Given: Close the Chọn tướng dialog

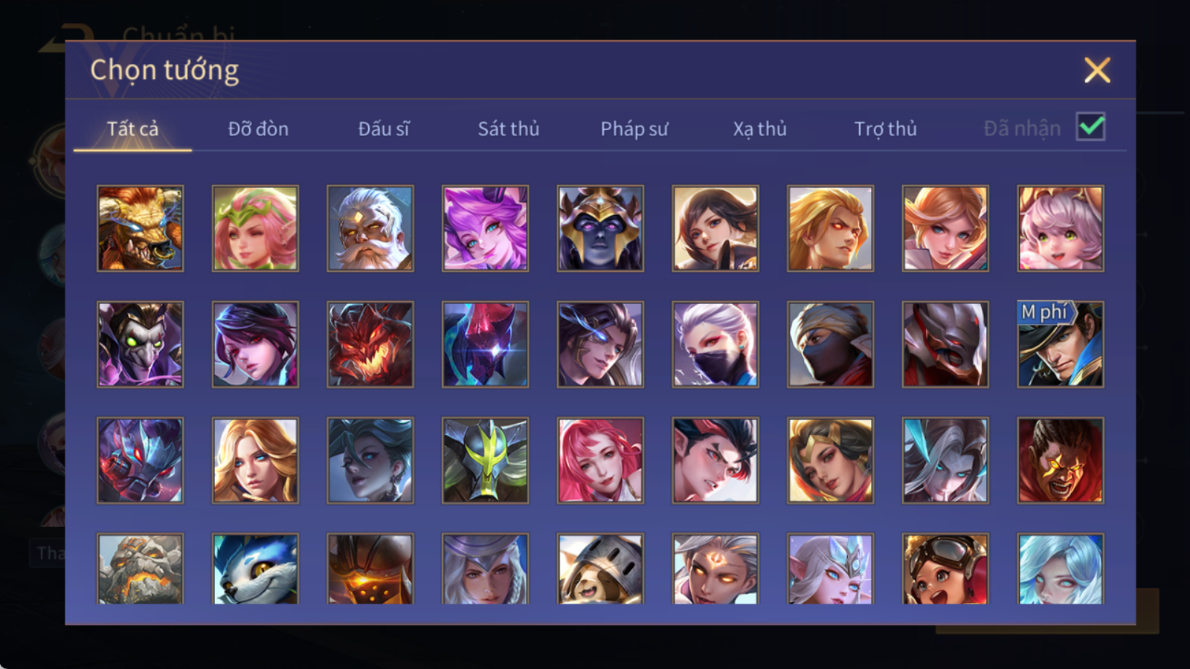Looking at the screenshot, I should [1097, 71].
